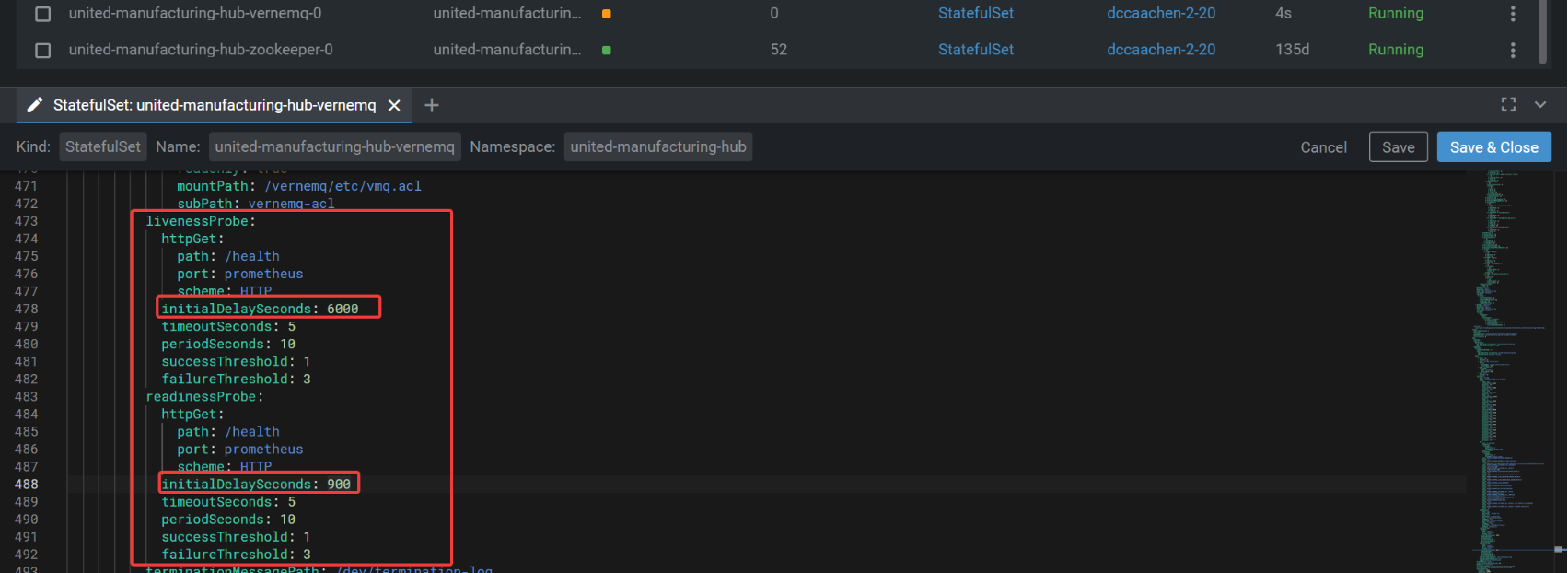Click the readinessProbe key on line 483

coord(201,396)
